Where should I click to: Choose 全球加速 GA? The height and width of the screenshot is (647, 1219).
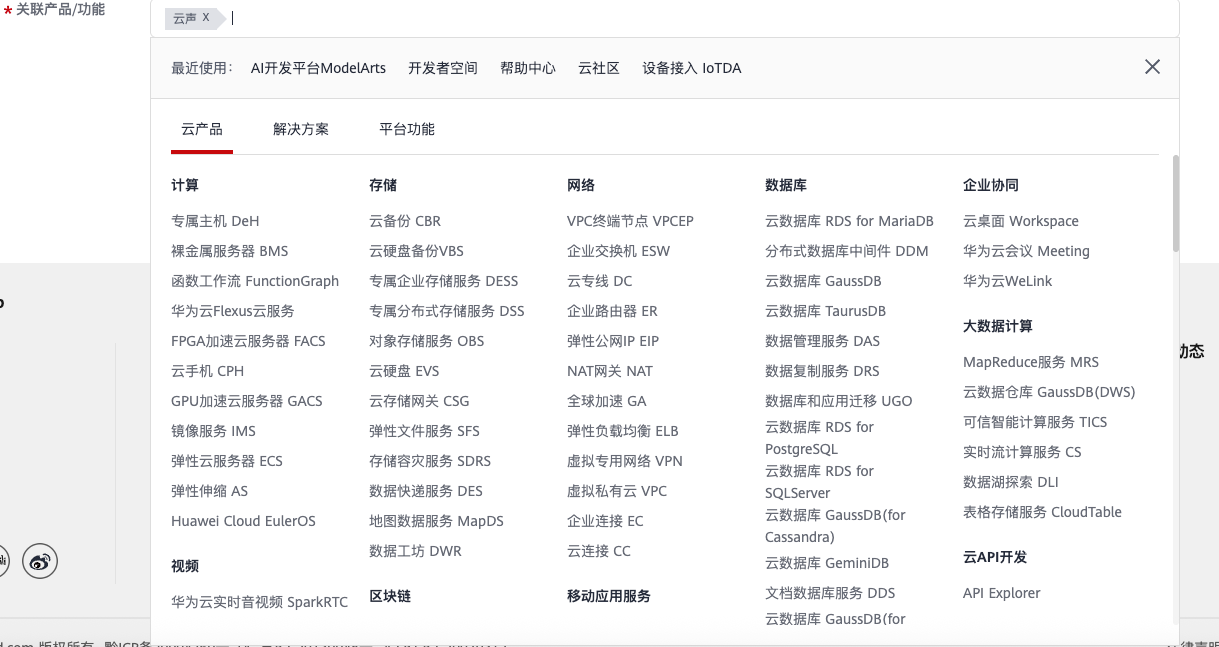point(607,401)
